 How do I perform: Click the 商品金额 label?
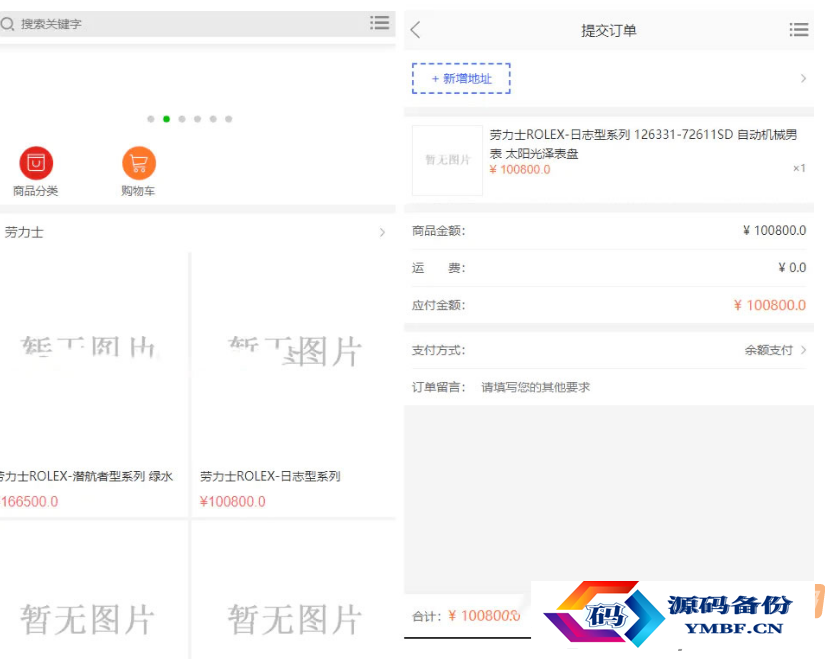coord(438,231)
